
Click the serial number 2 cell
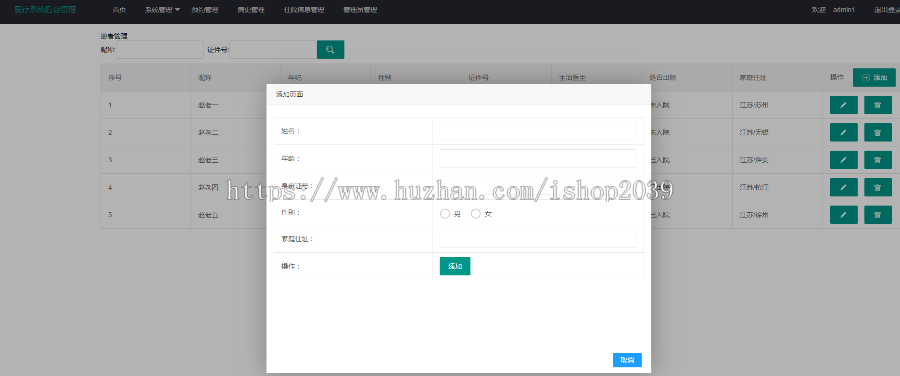[110, 133]
